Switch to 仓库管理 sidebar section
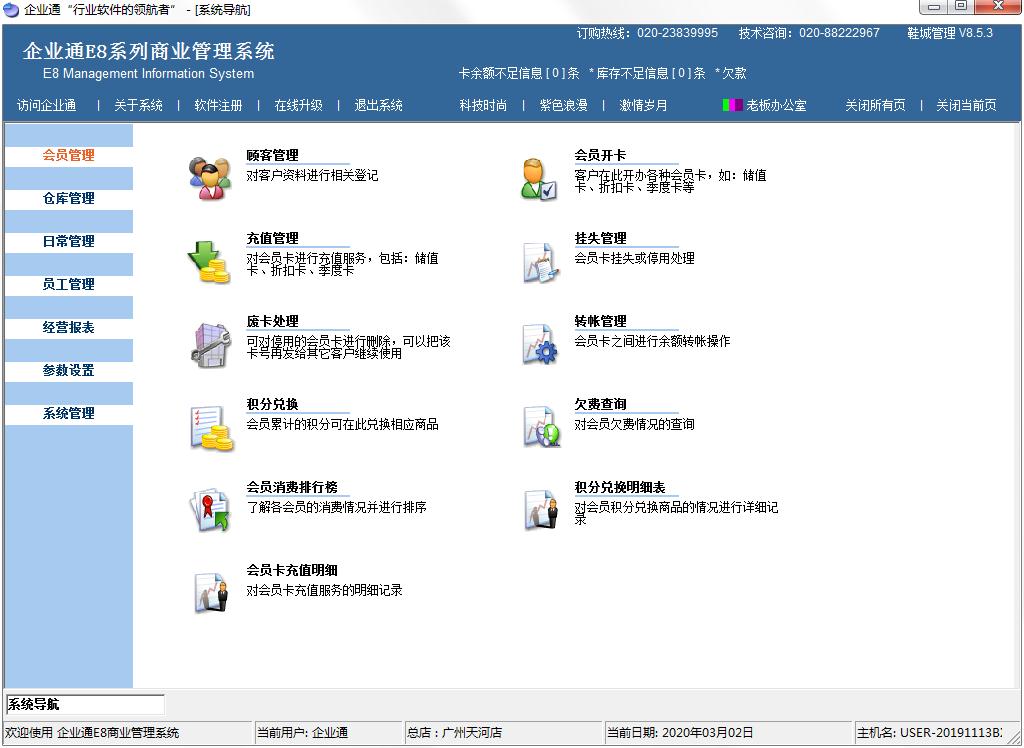The image size is (1024, 748). pos(69,199)
